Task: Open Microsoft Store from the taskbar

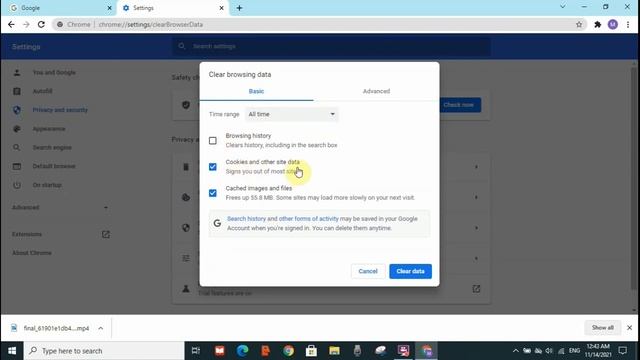Action: pyautogui.click(x=311, y=351)
